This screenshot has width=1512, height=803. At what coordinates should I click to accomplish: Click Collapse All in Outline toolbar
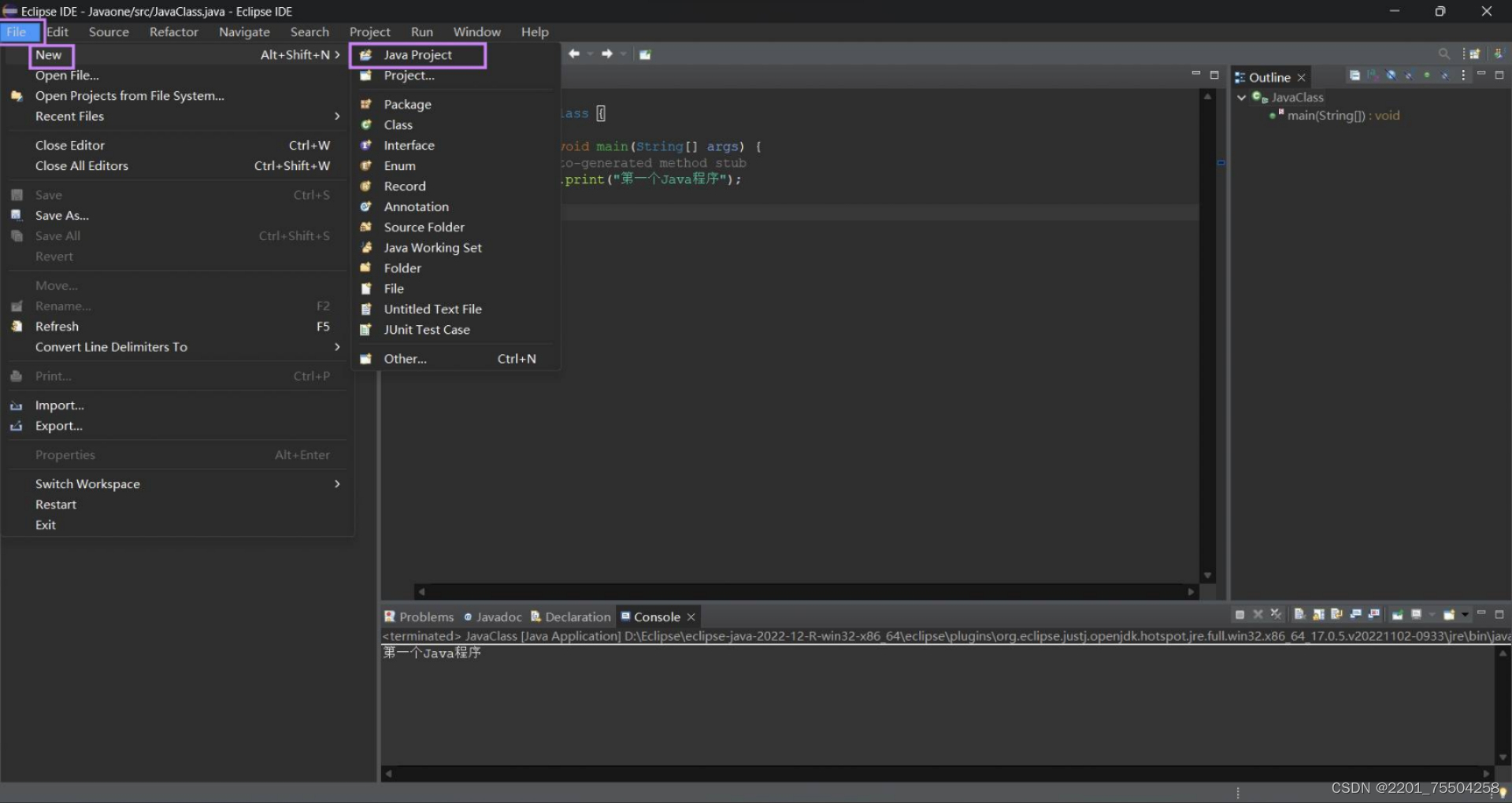click(1354, 76)
